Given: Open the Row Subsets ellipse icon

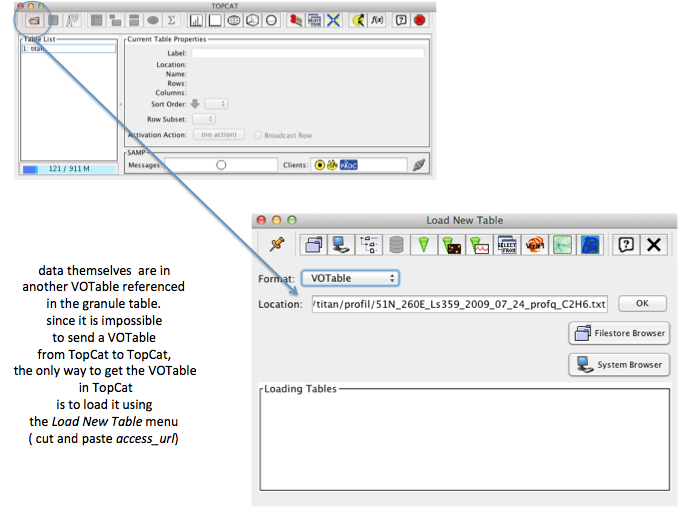Looking at the screenshot, I should pos(152,20).
